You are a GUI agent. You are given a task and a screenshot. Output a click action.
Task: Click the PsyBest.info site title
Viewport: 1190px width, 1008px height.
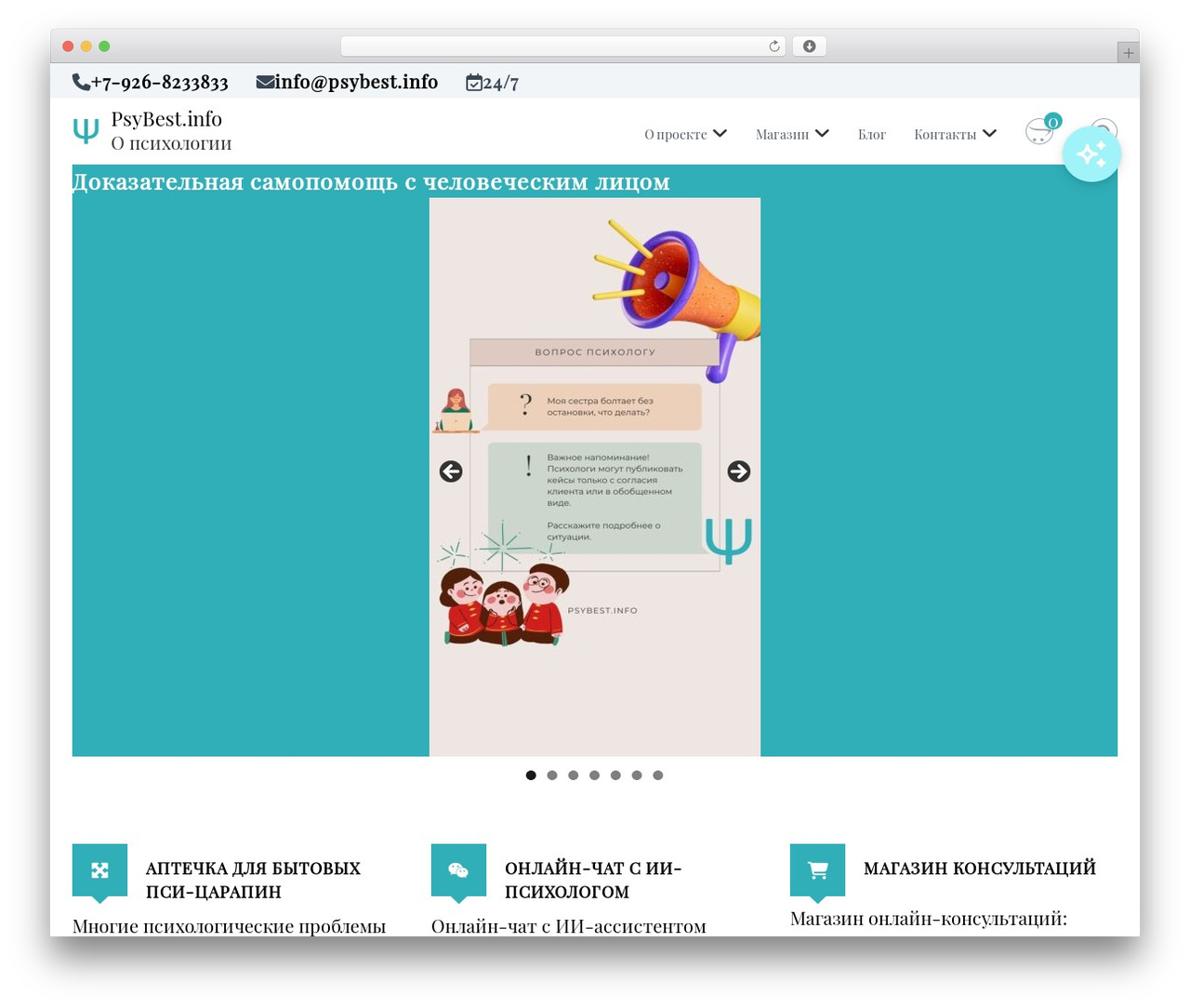pos(166,119)
